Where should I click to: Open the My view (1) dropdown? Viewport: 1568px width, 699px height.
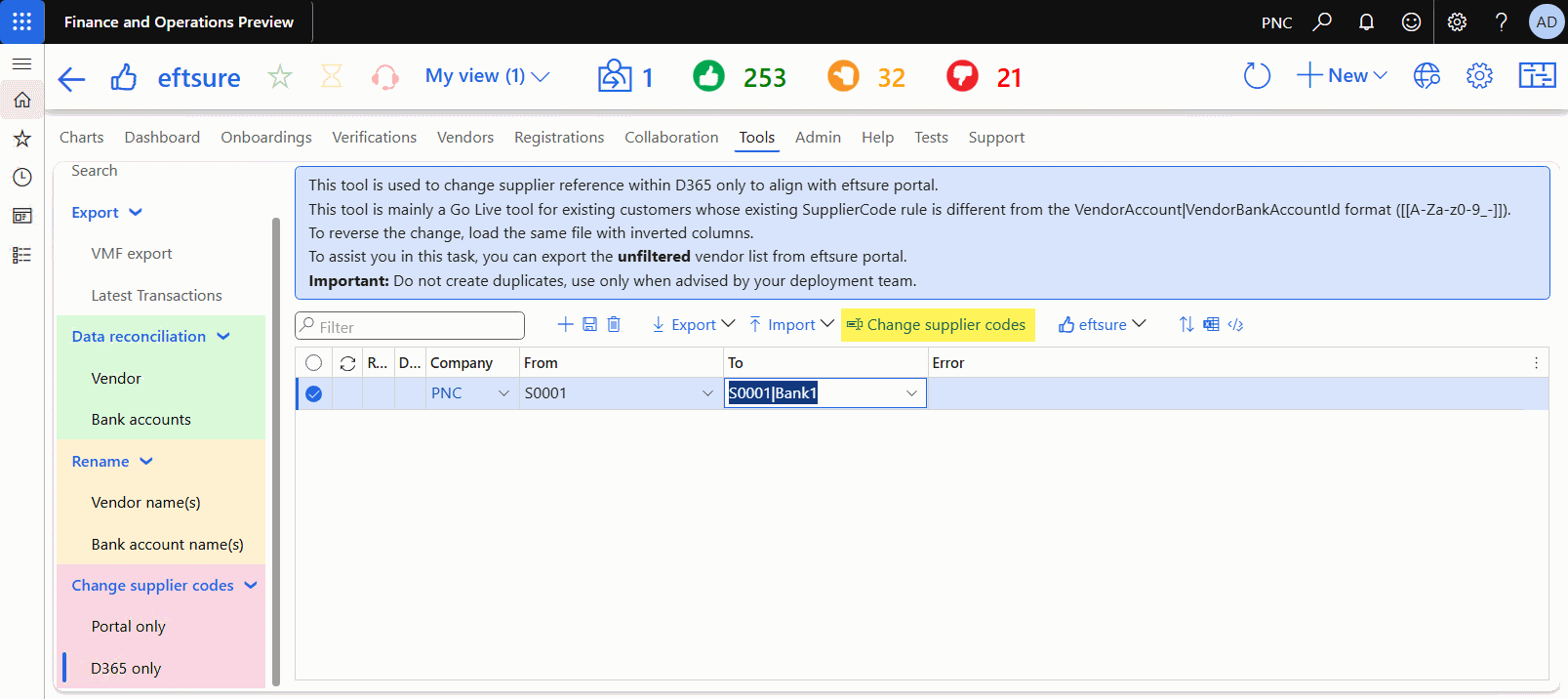click(x=488, y=76)
